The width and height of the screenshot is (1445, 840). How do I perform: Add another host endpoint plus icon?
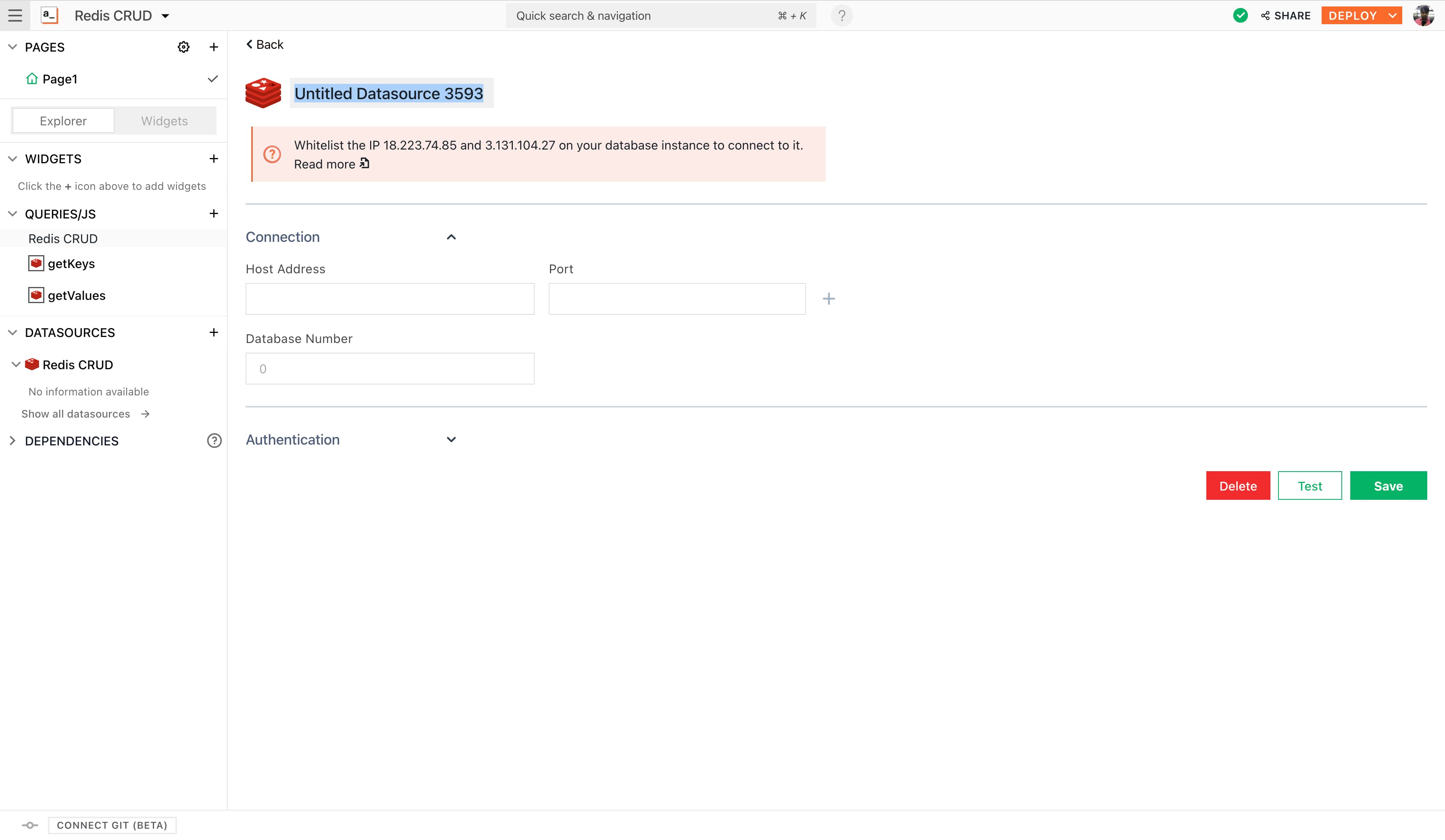828,299
